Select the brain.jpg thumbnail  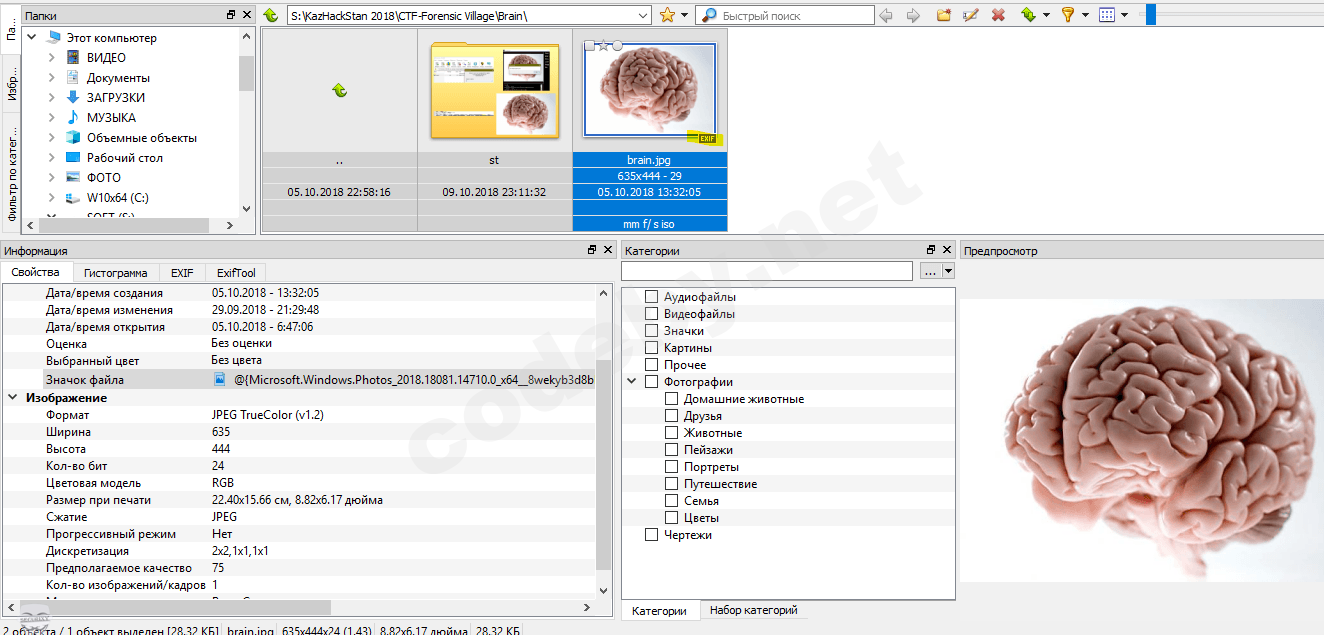point(649,90)
